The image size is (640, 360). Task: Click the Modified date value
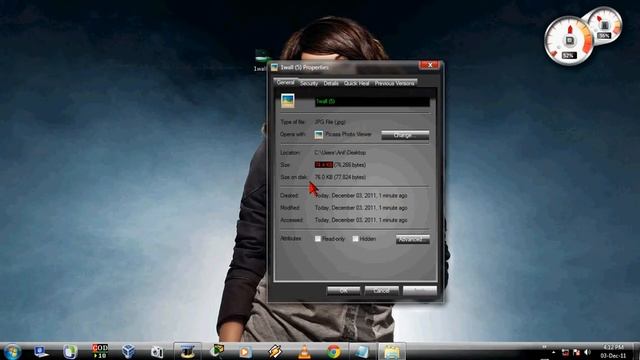tap(361, 208)
